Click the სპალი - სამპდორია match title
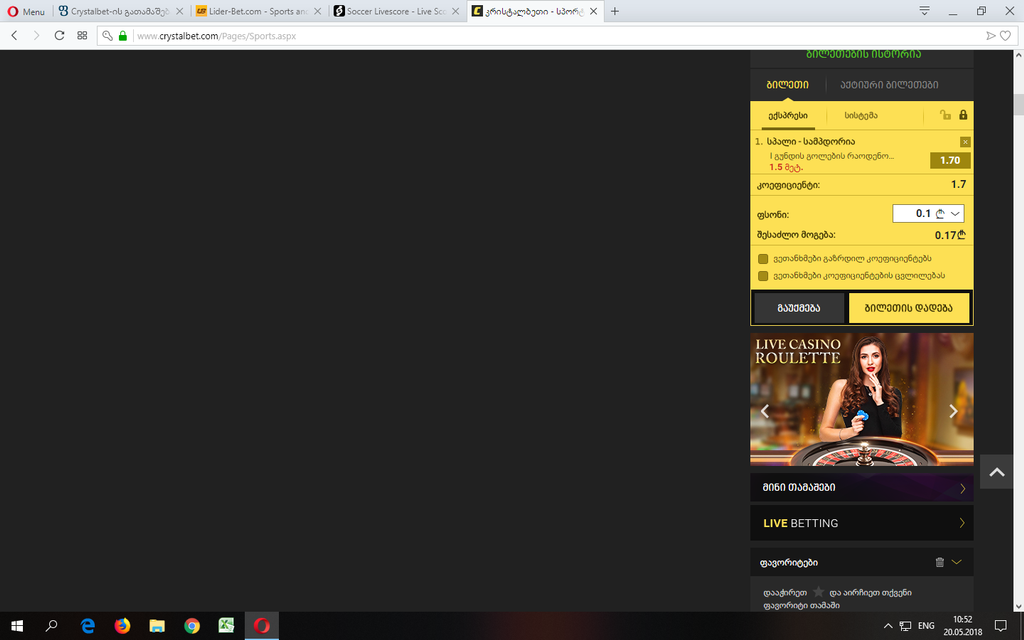Viewport: 1024px width, 640px height. coord(810,141)
